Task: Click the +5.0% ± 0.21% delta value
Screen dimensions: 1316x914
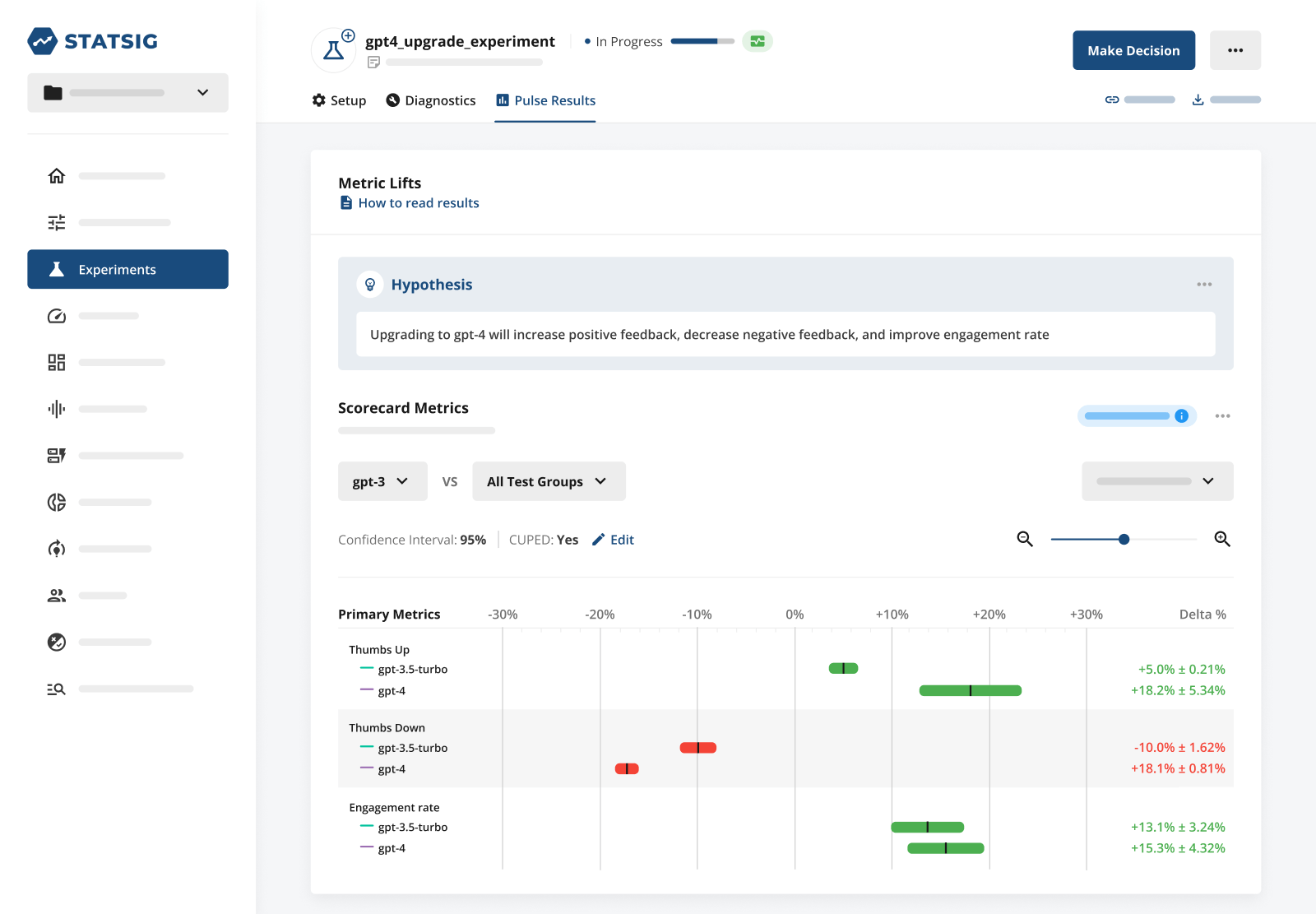Action: (x=1182, y=670)
